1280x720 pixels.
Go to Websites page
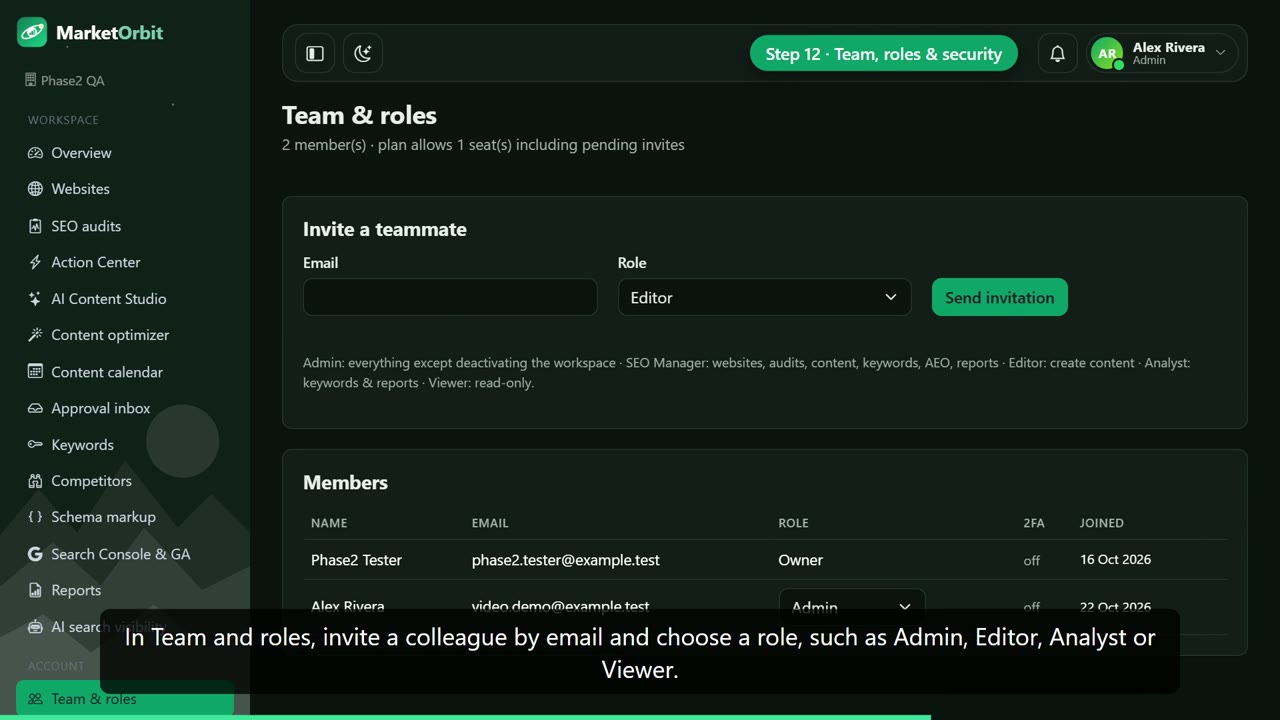(x=125, y=189)
